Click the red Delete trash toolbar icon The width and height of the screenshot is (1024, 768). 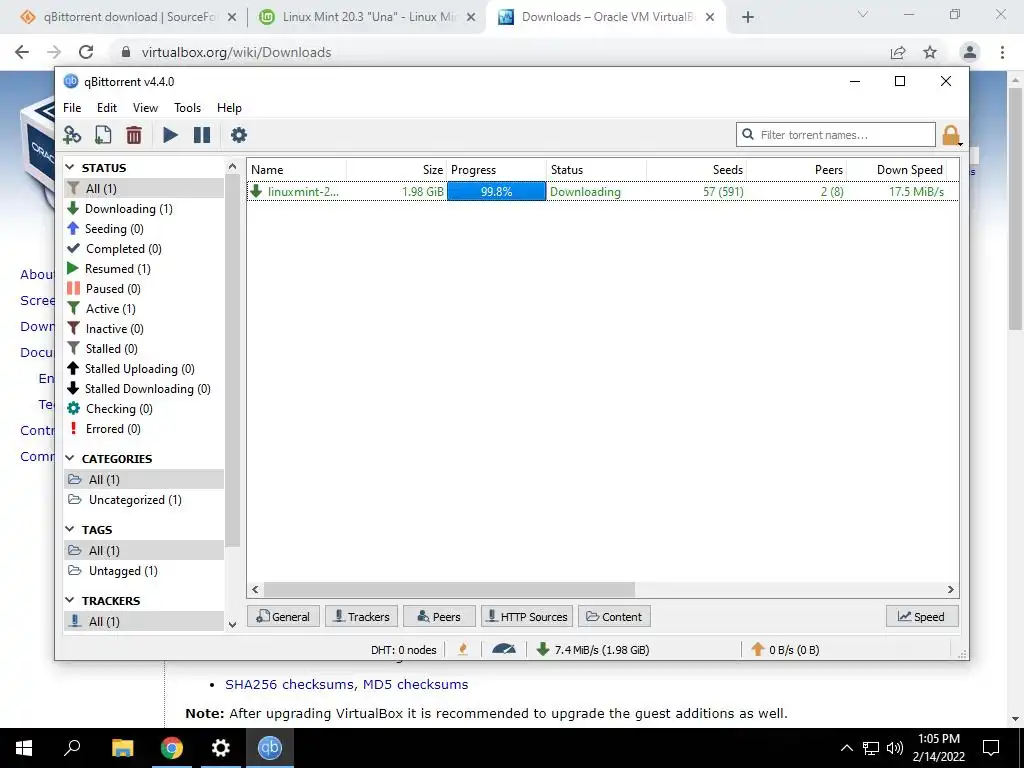point(134,135)
